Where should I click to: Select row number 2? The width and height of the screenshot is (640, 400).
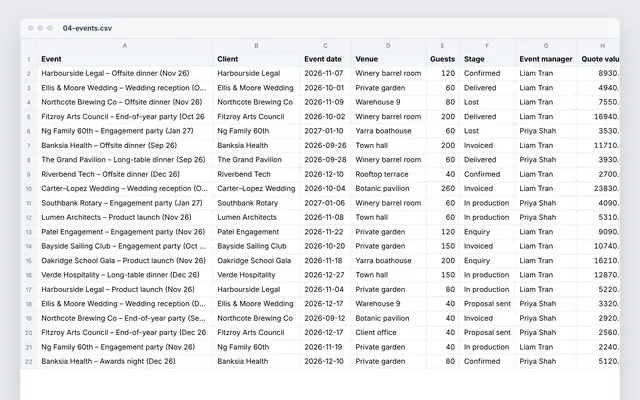coord(29,73)
